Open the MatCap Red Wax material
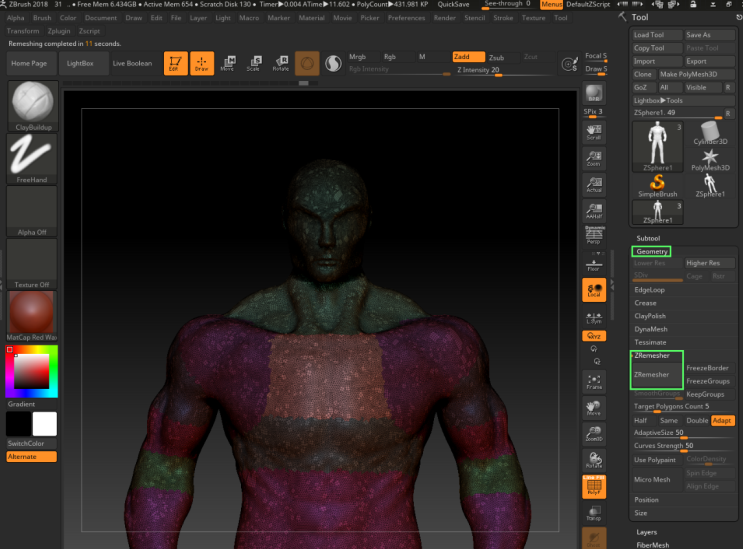Viewport: 743px width, 549px height. [32, 316]
